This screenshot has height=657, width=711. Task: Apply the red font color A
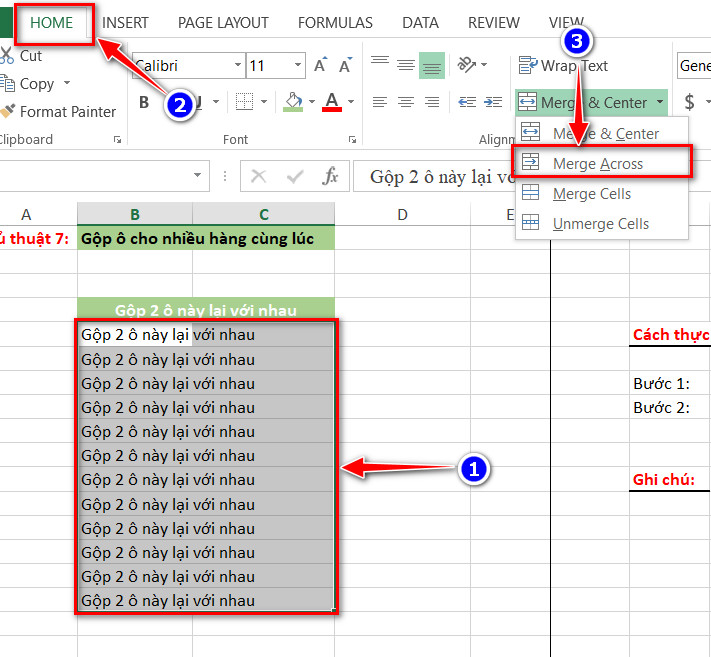click(x=332, y=102)
